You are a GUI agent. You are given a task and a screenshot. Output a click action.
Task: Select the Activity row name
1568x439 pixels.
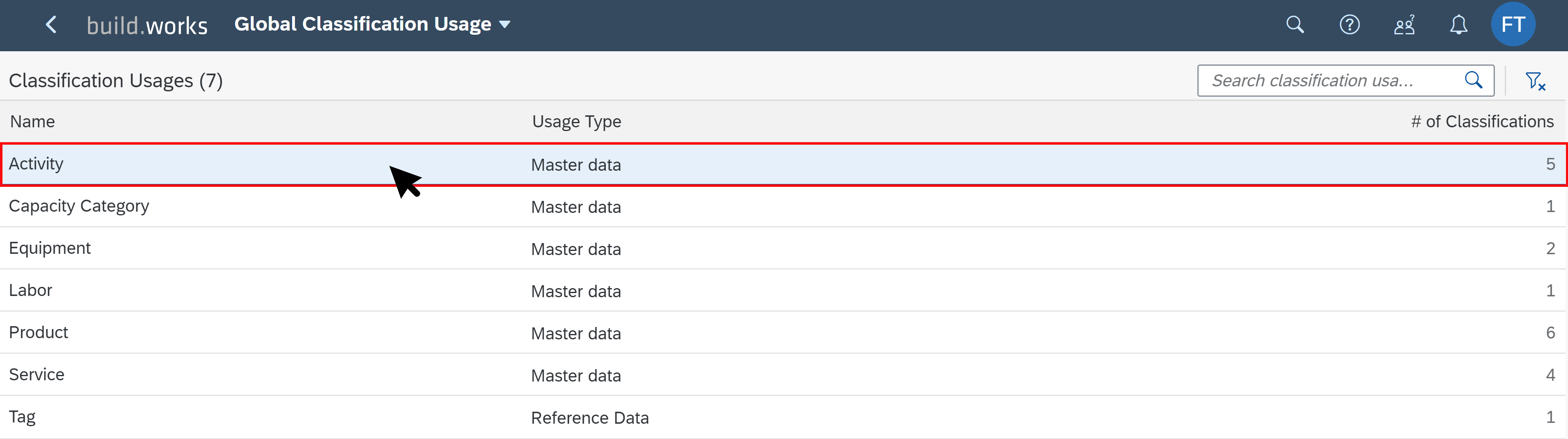click(x=36, y=164)
